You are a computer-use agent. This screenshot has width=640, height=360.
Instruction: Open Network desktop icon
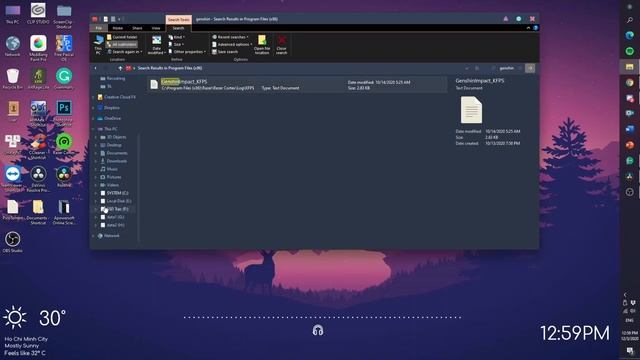coord(13,46)
